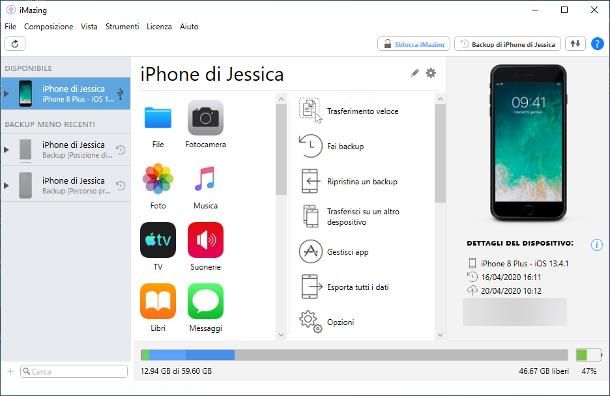610x396 pixels.
Task: Open the blue help question mark
Action: 597,44
